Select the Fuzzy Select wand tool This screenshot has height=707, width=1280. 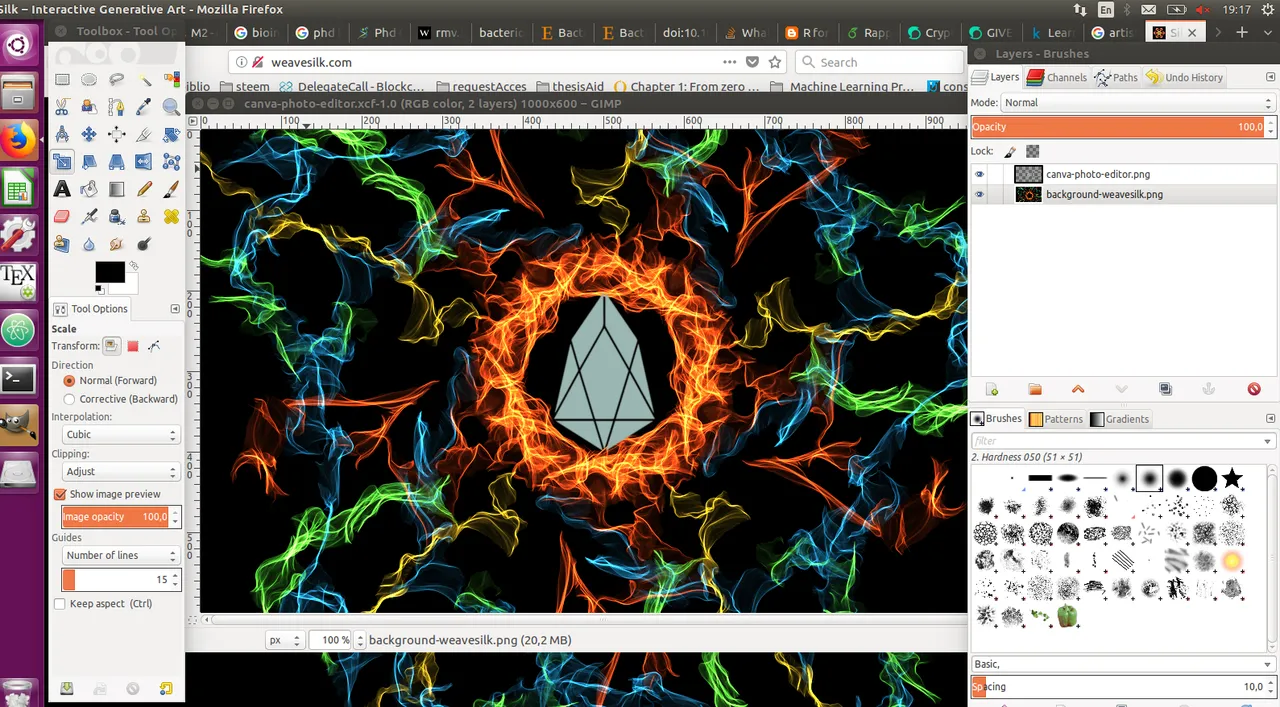pos(144,79)
